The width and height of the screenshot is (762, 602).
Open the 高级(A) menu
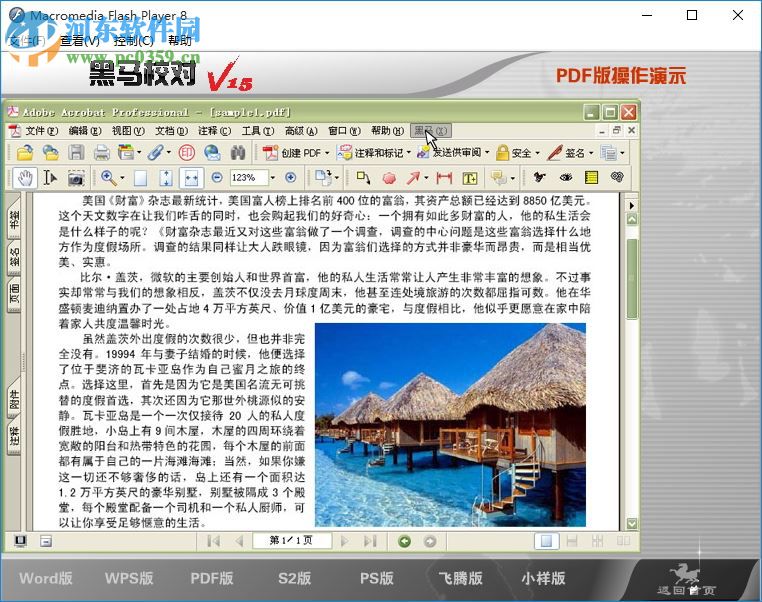[301, 131]
